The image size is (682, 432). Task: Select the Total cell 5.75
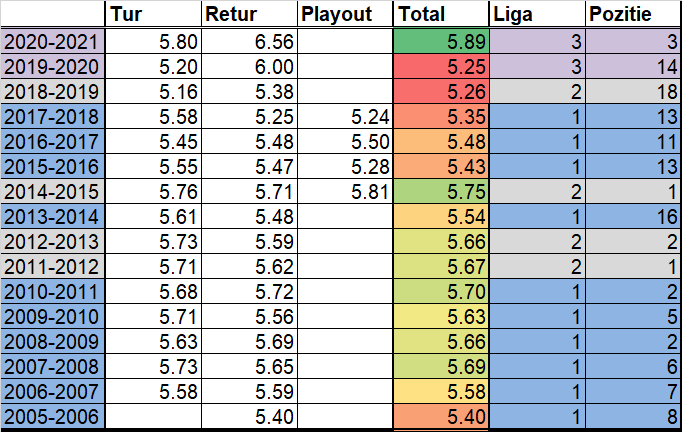pos(441,191)
